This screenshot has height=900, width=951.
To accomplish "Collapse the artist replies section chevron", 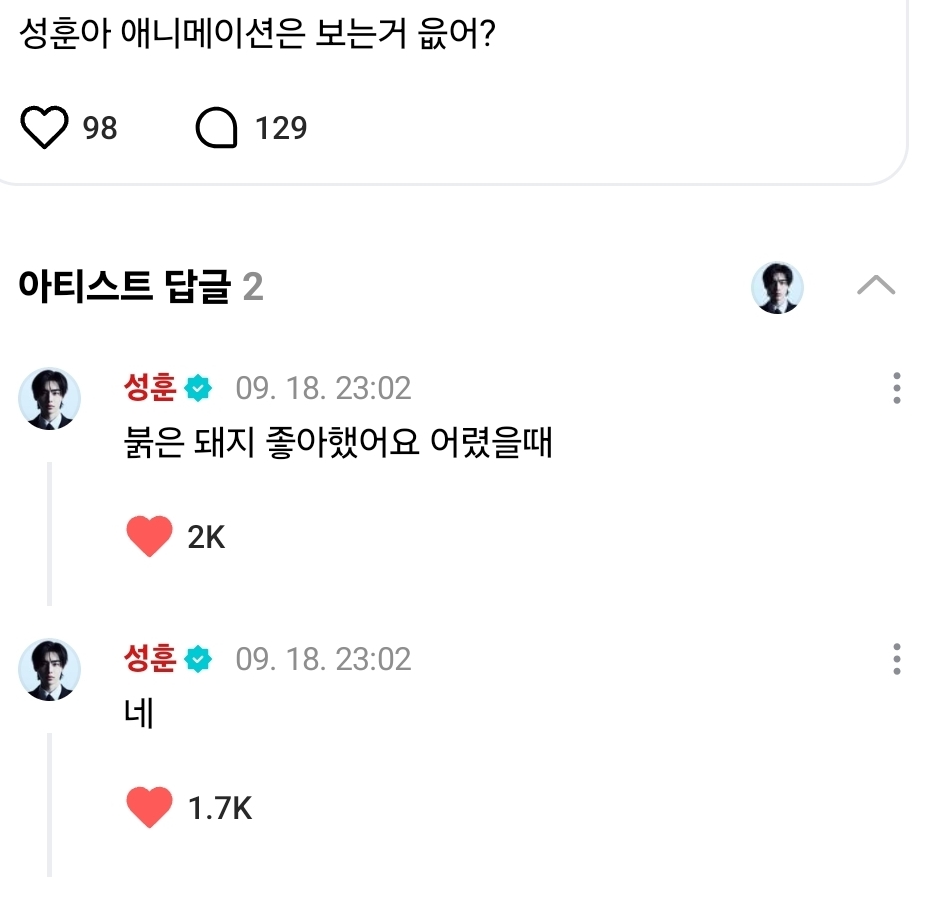I will [876, 288].
